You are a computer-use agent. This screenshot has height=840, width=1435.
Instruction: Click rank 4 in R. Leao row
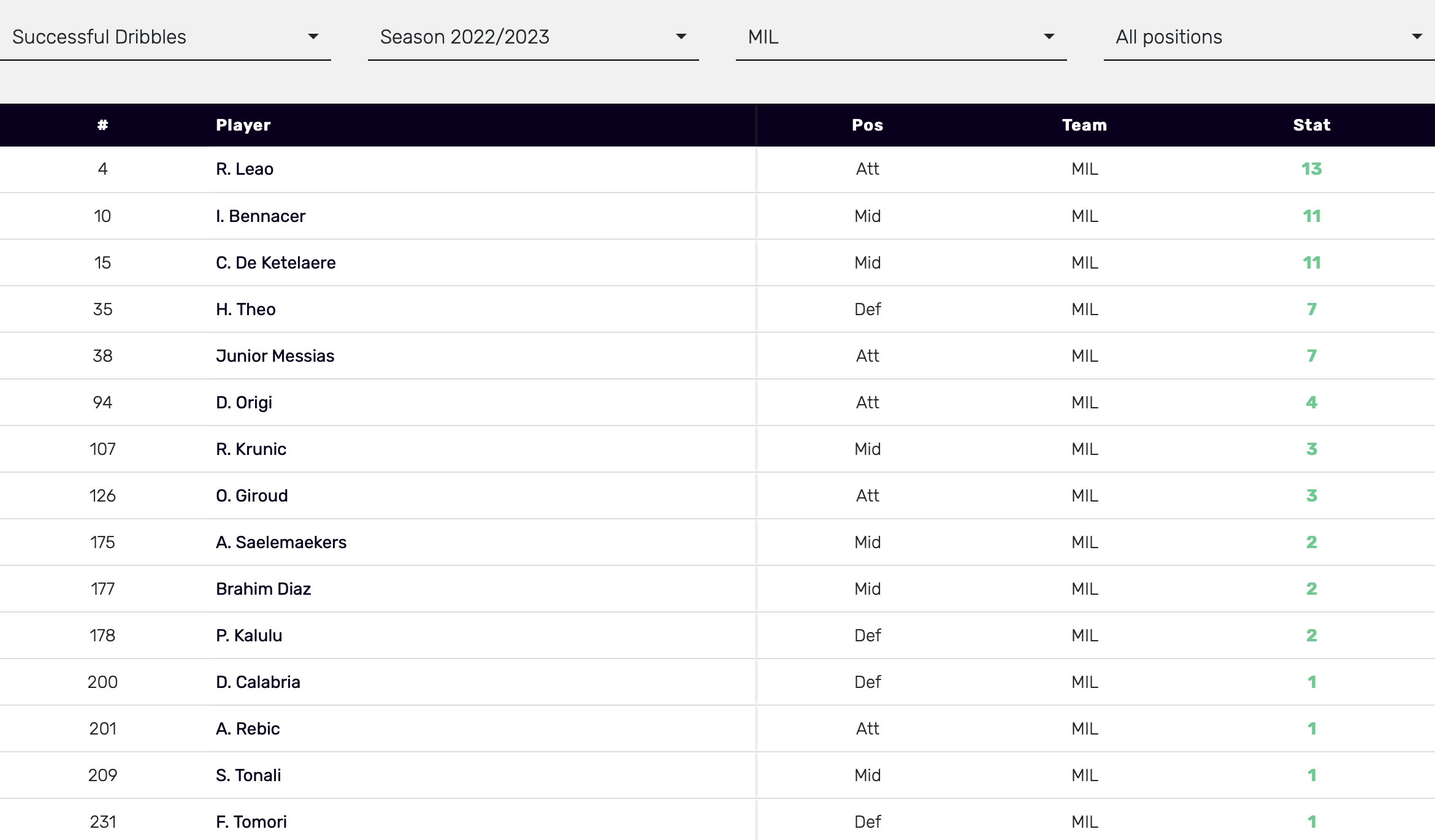pos(102,169)
